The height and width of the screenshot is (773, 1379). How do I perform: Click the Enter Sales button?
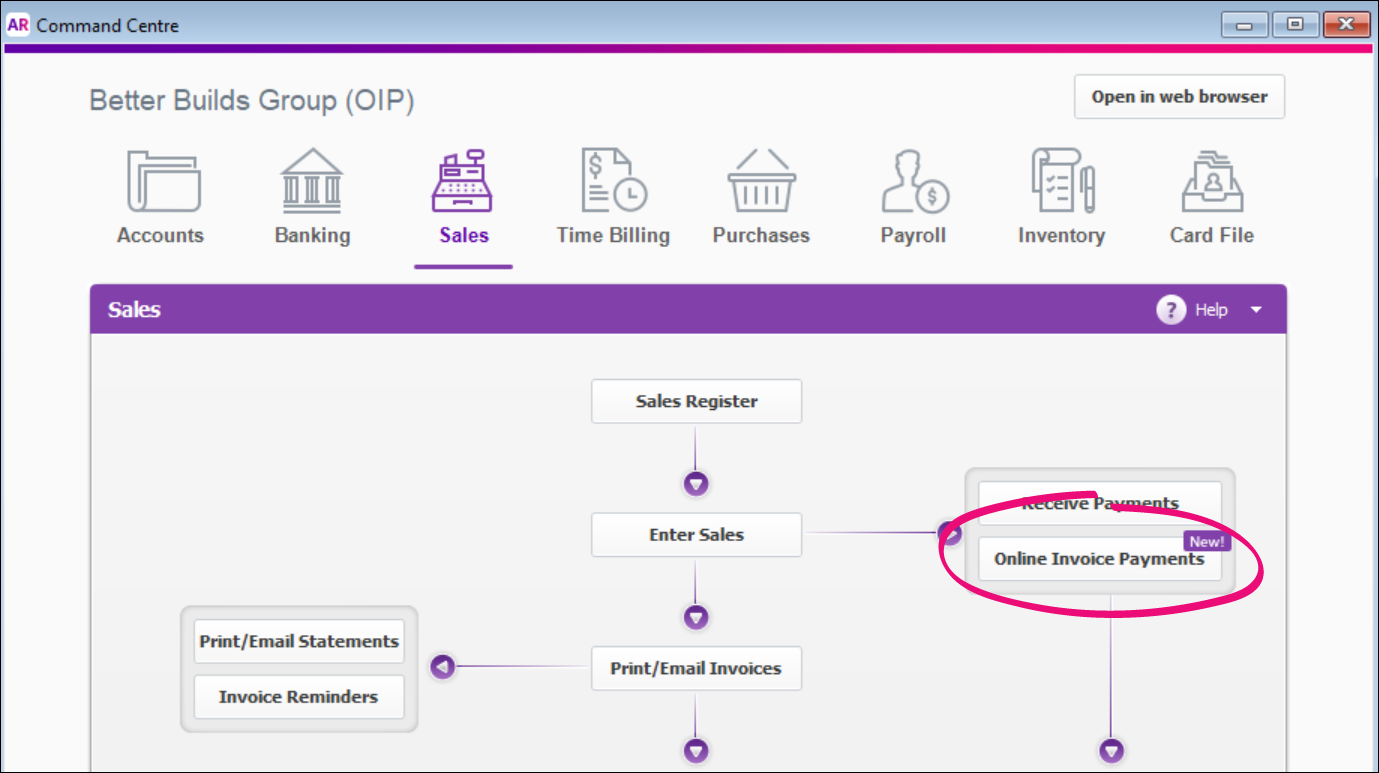(697, 535)
